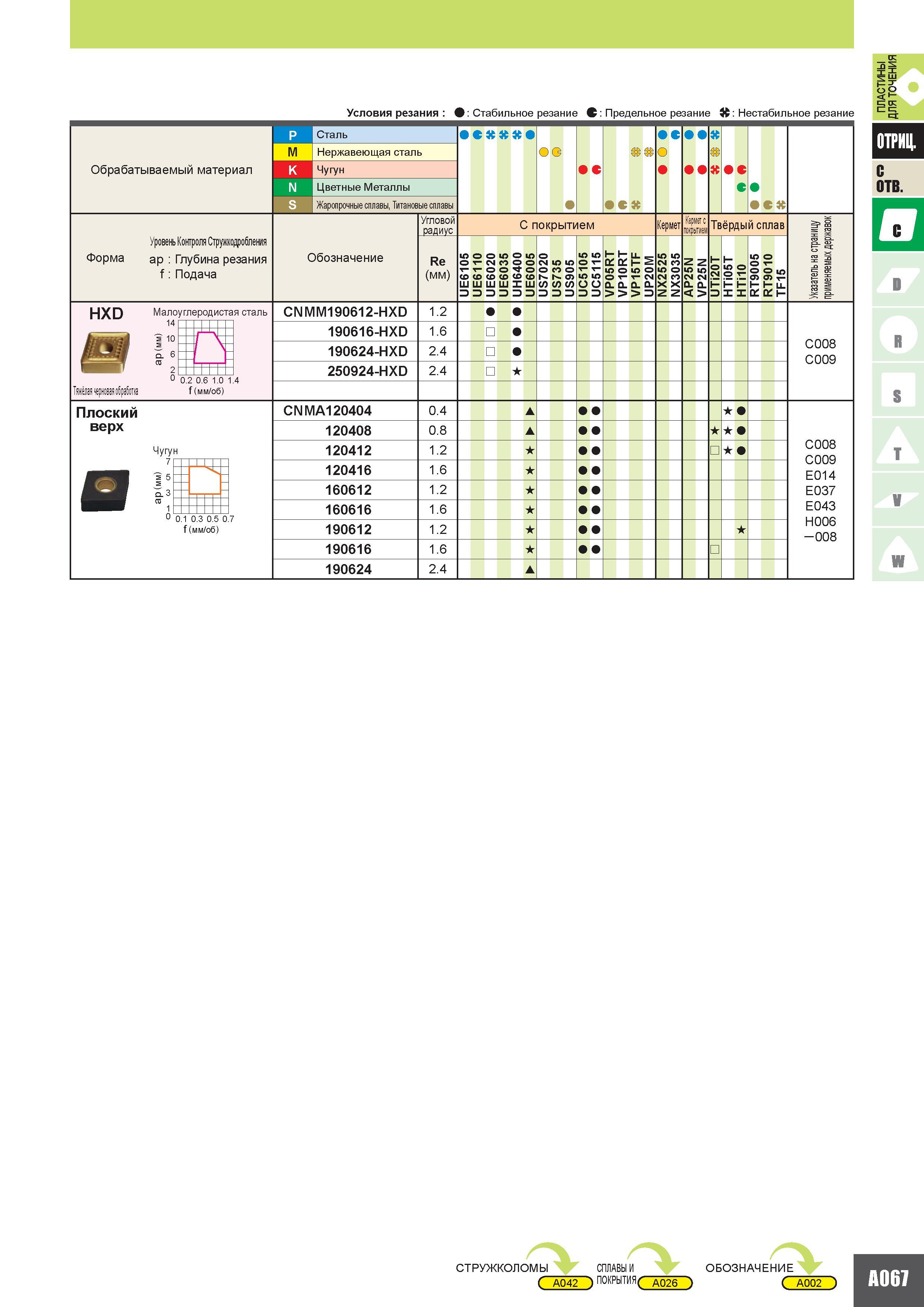Open the С ОТВ. side tab

(x=898, y=179)
